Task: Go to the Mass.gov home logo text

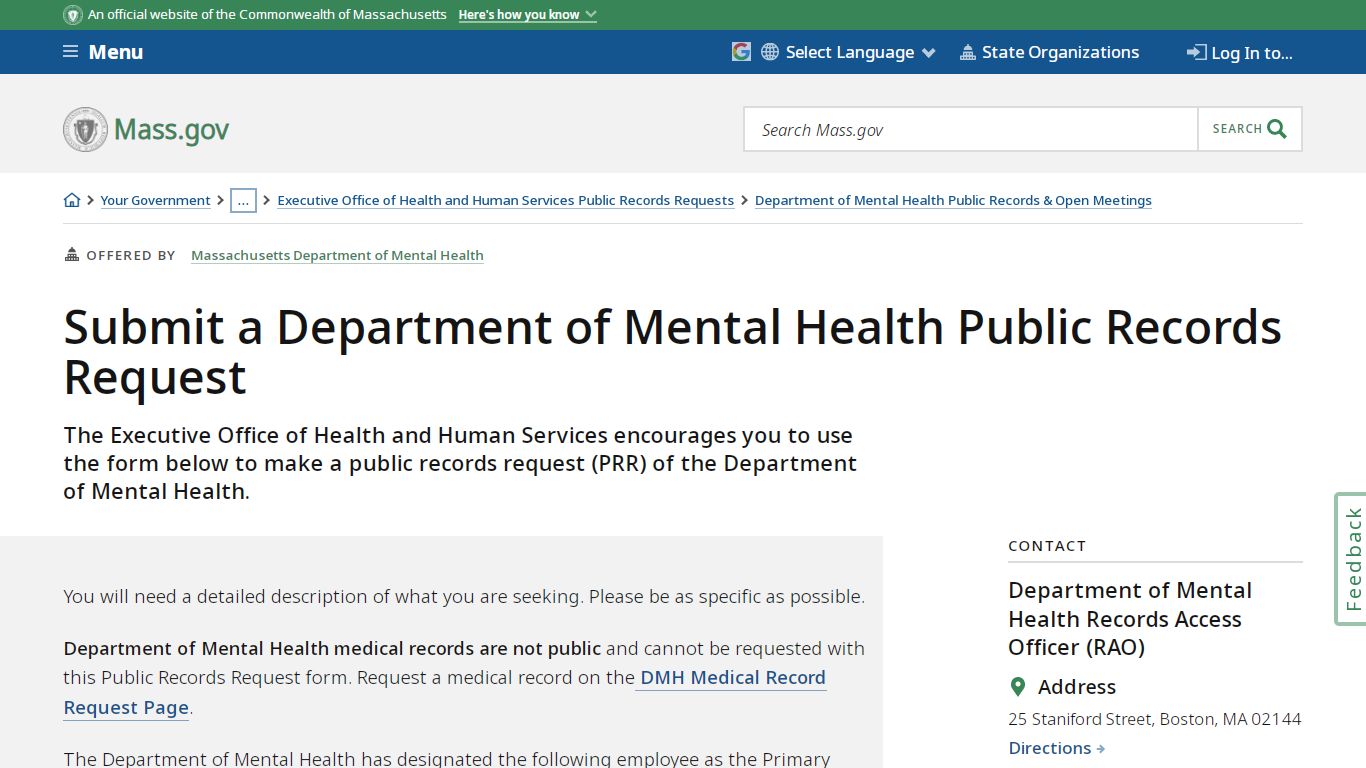Action: point(171,130)
